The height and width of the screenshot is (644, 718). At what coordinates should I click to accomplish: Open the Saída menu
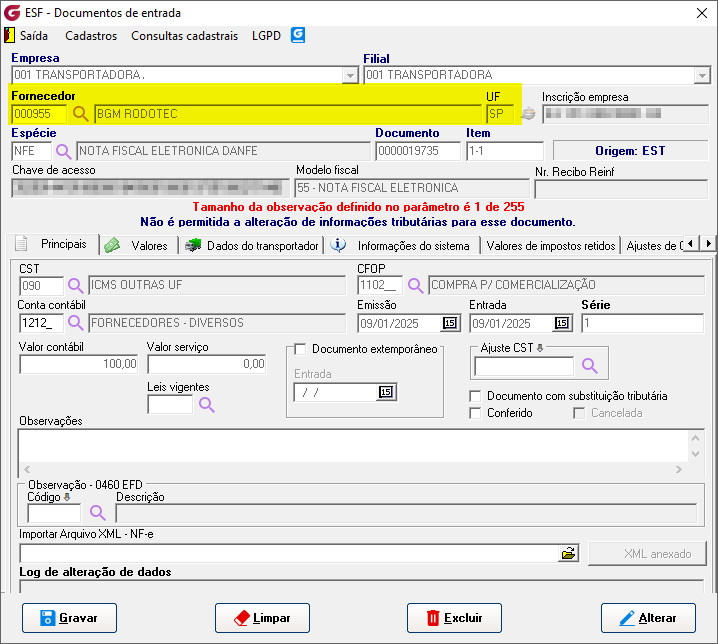point(33,36)
